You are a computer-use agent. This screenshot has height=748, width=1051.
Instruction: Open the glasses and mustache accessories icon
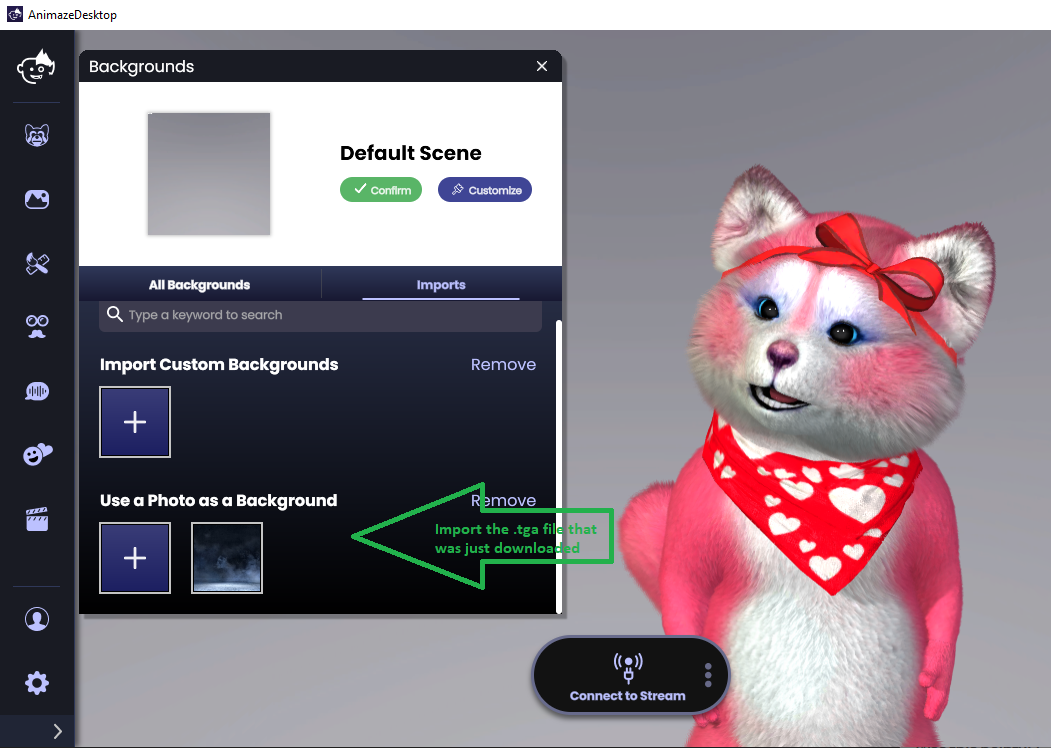37,326
